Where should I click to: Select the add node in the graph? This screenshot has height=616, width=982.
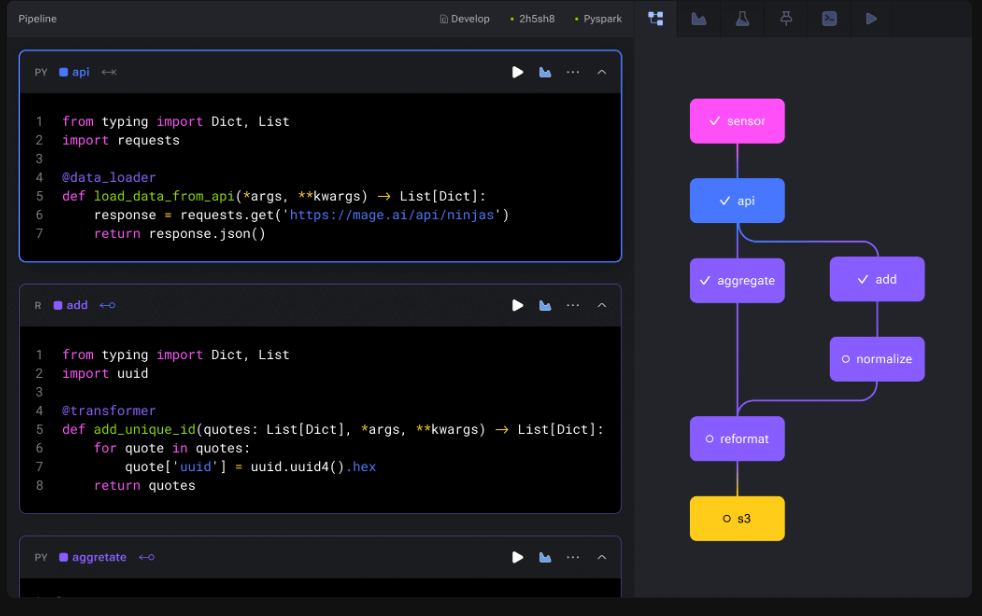pos(877,279)
